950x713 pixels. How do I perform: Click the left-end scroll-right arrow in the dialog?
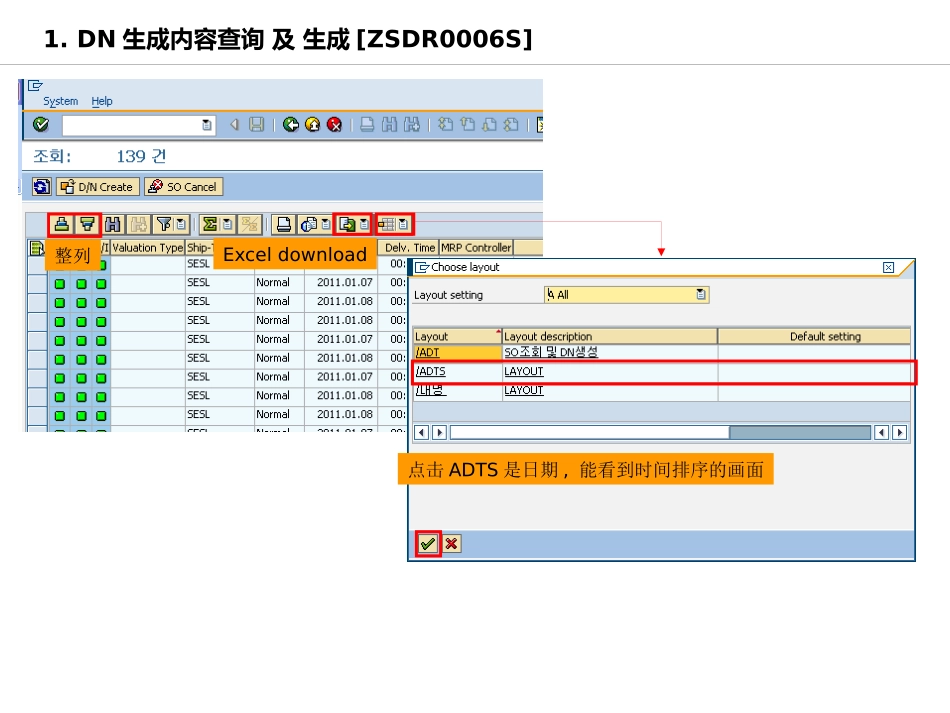(440, 433)
